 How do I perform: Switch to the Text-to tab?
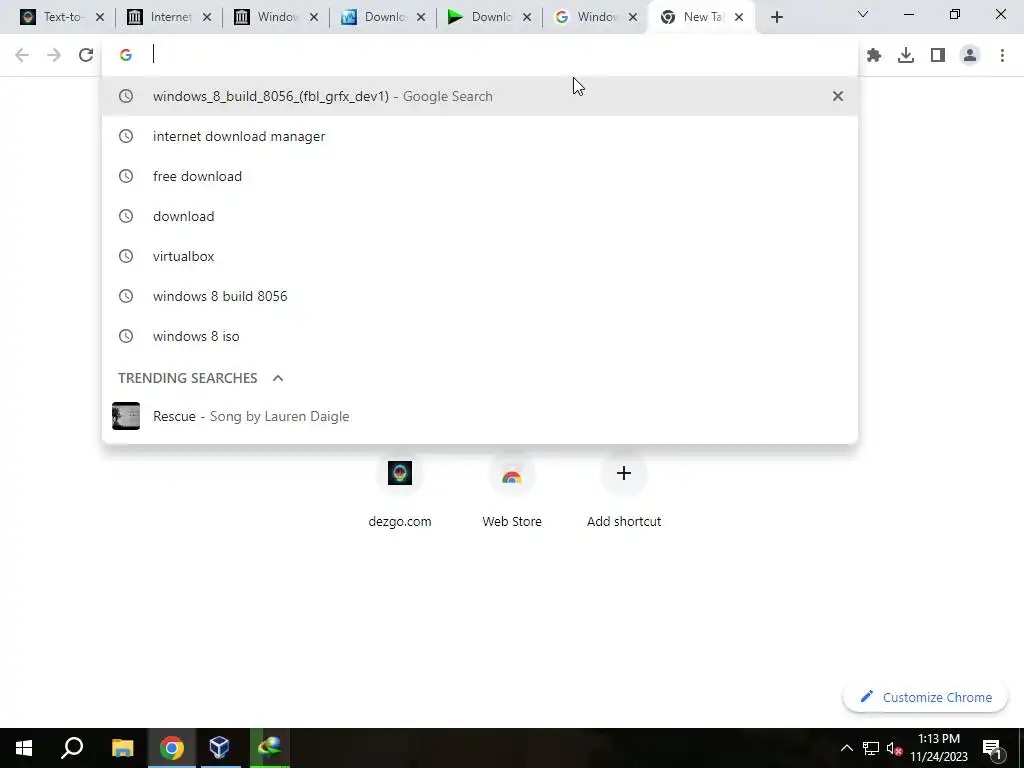(52, 17)
